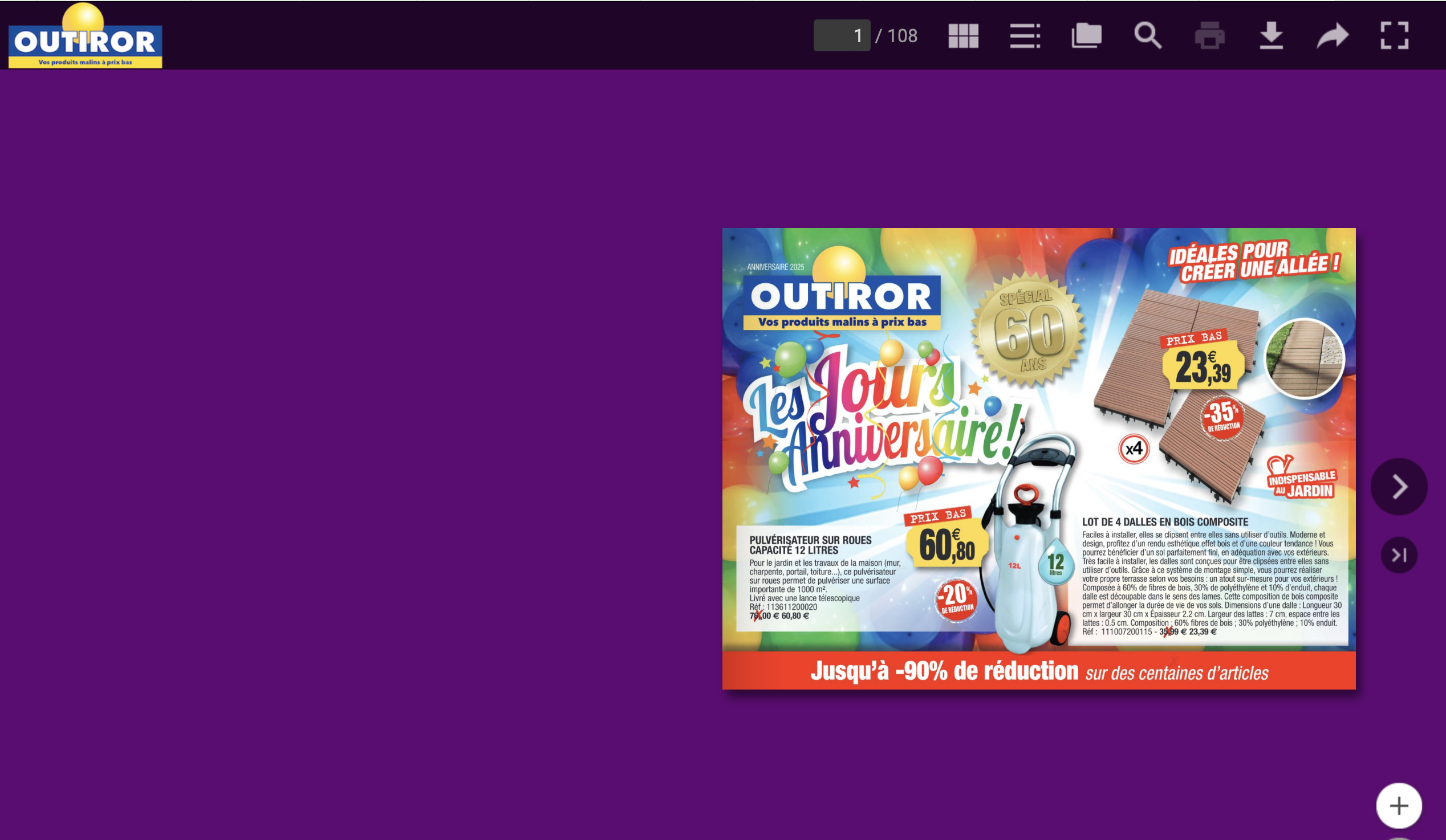The image size is (1446, 840).
Task: Click the Outiror logo in header
Action: pyautogui.click(x=85, y=35)
